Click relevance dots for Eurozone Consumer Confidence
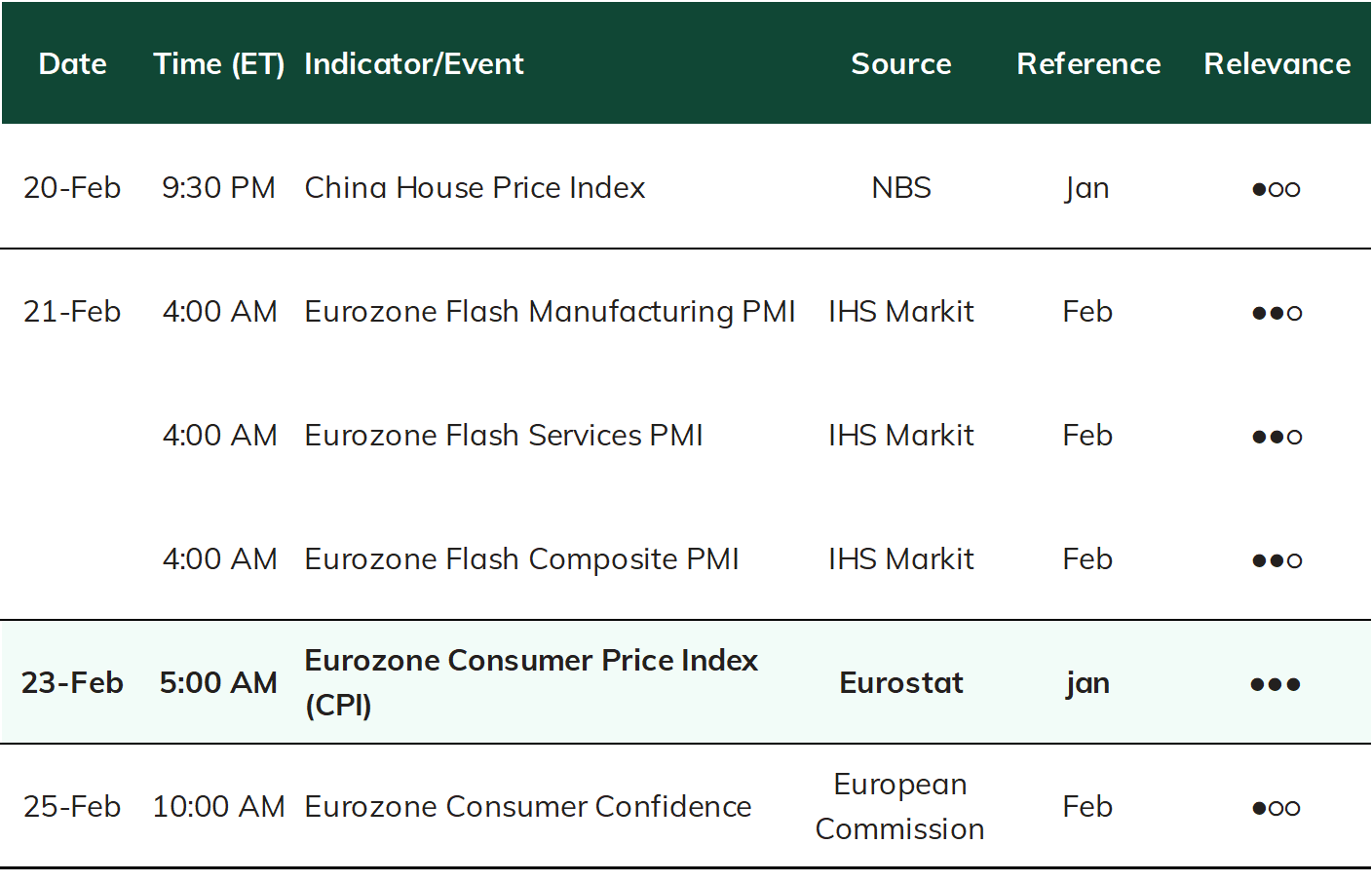 coord(1277,808)
